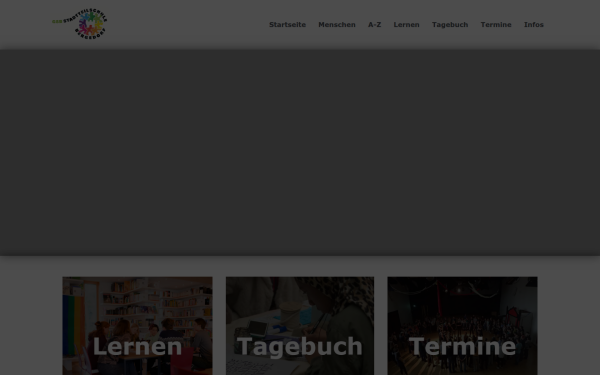600x375 pixels.
Task: Click the Stadtteilschule Bergedorf logo
Action: click(80, 24)
